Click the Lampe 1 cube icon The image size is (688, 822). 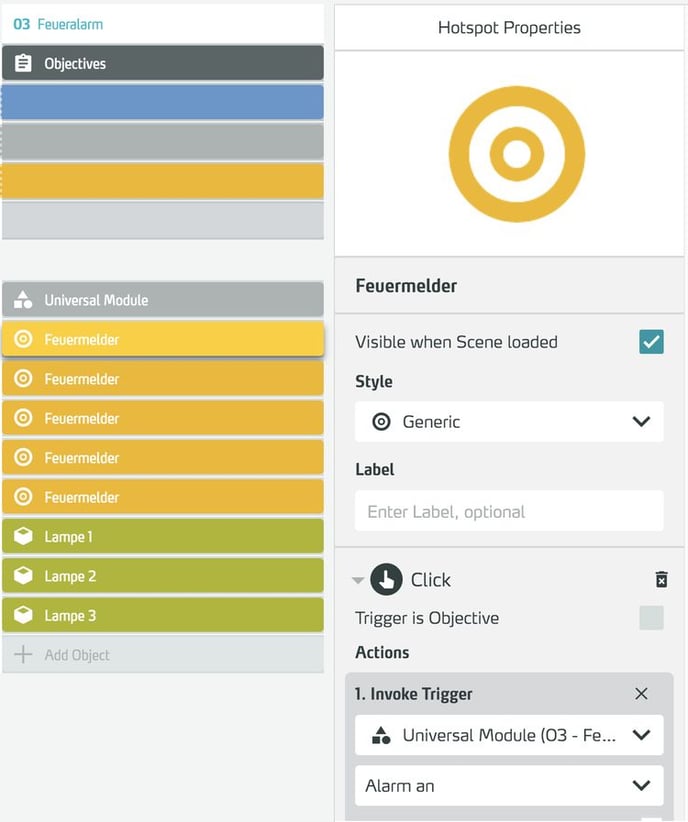tap(23, 537)
